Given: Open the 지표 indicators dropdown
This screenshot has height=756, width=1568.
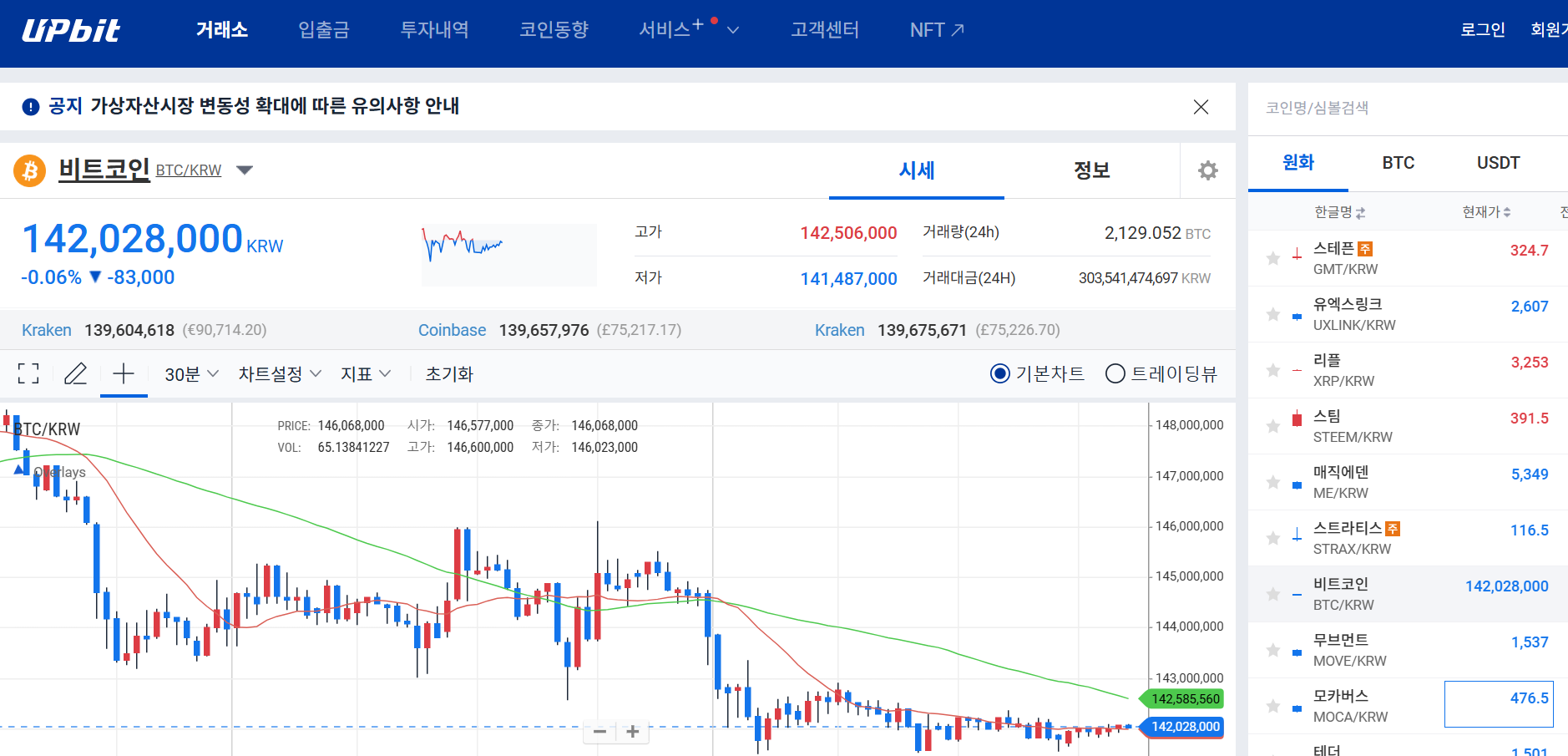Looking at the screenshot, I should [366, 374].
